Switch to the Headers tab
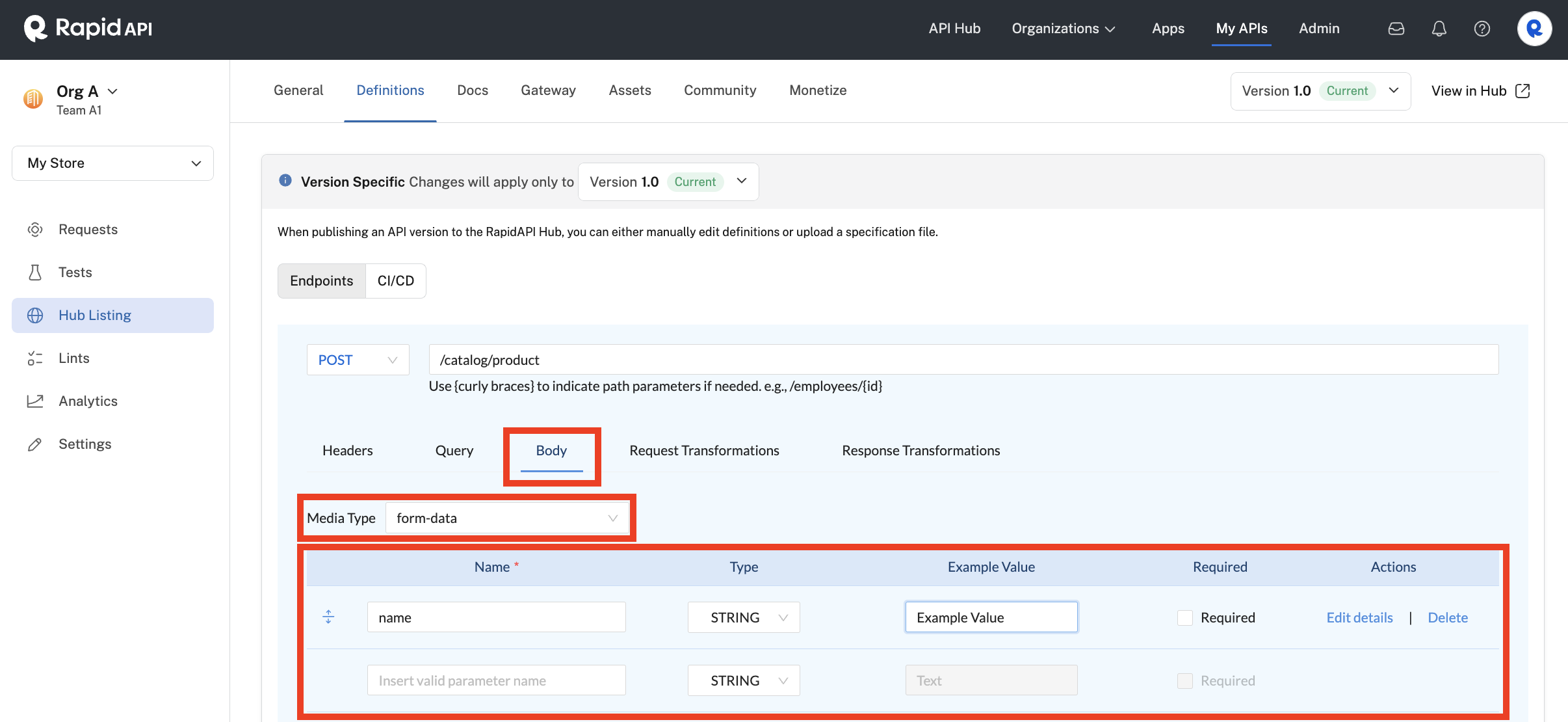Screen dimensions: 1568x722 (x=347, y=449)
